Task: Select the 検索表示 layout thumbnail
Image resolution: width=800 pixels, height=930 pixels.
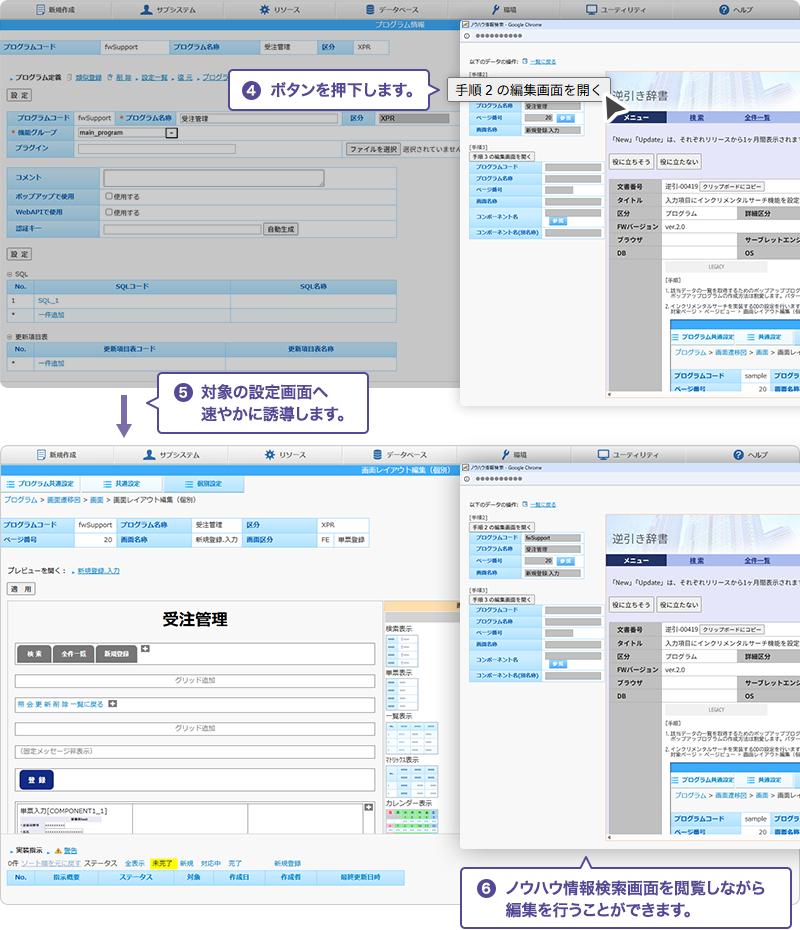Action: 402,651
